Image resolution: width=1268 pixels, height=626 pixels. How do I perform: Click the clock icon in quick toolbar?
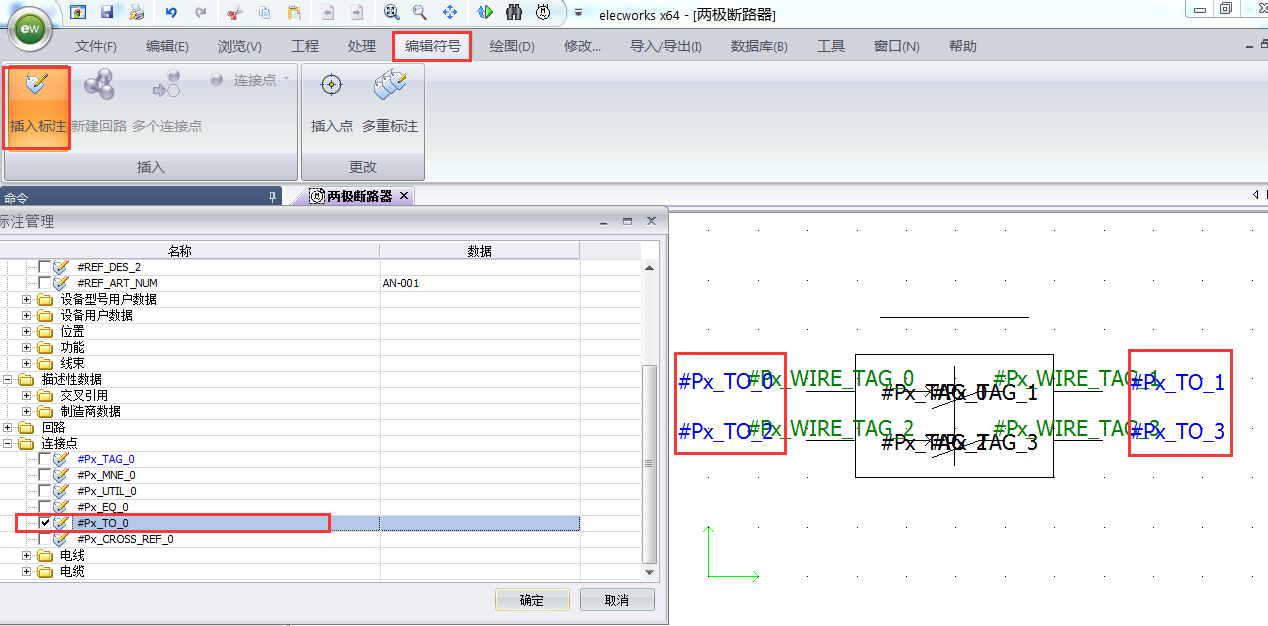(x=543, y=12)
